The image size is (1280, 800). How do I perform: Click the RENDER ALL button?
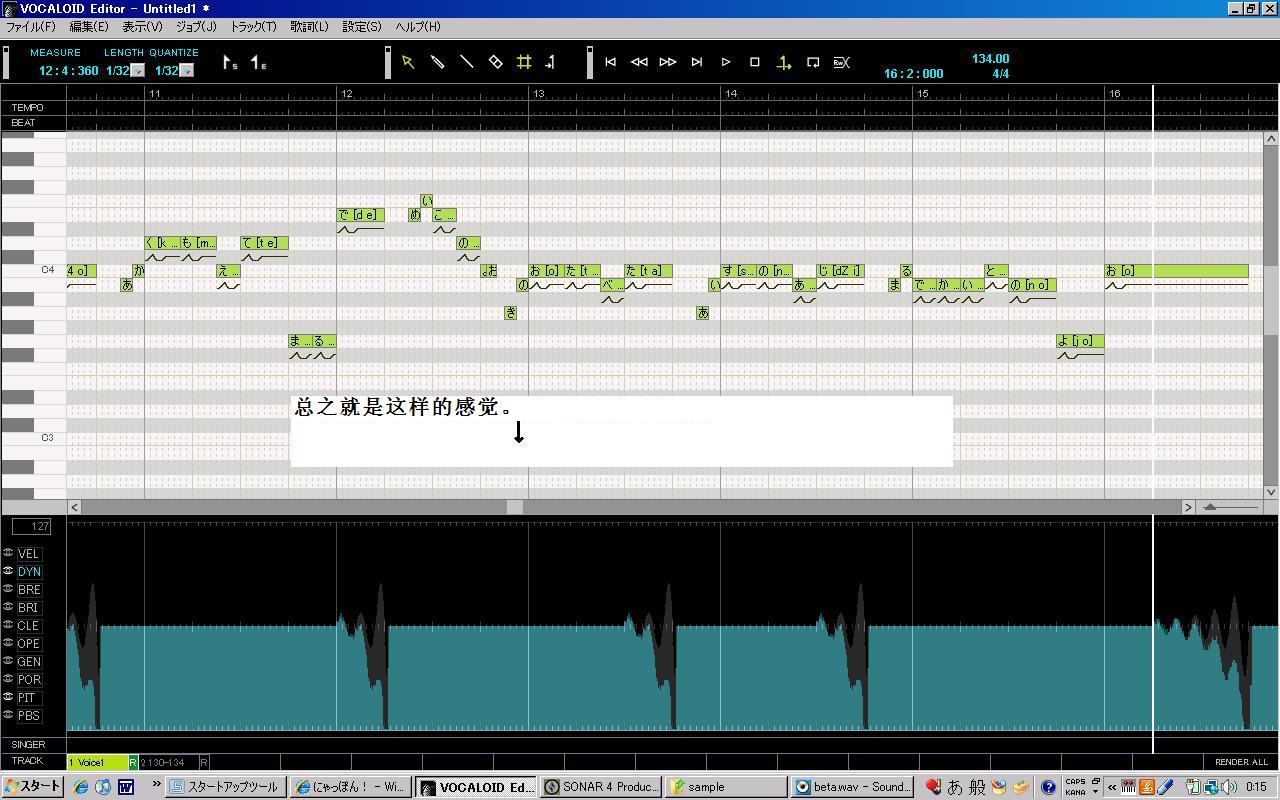1241,762
